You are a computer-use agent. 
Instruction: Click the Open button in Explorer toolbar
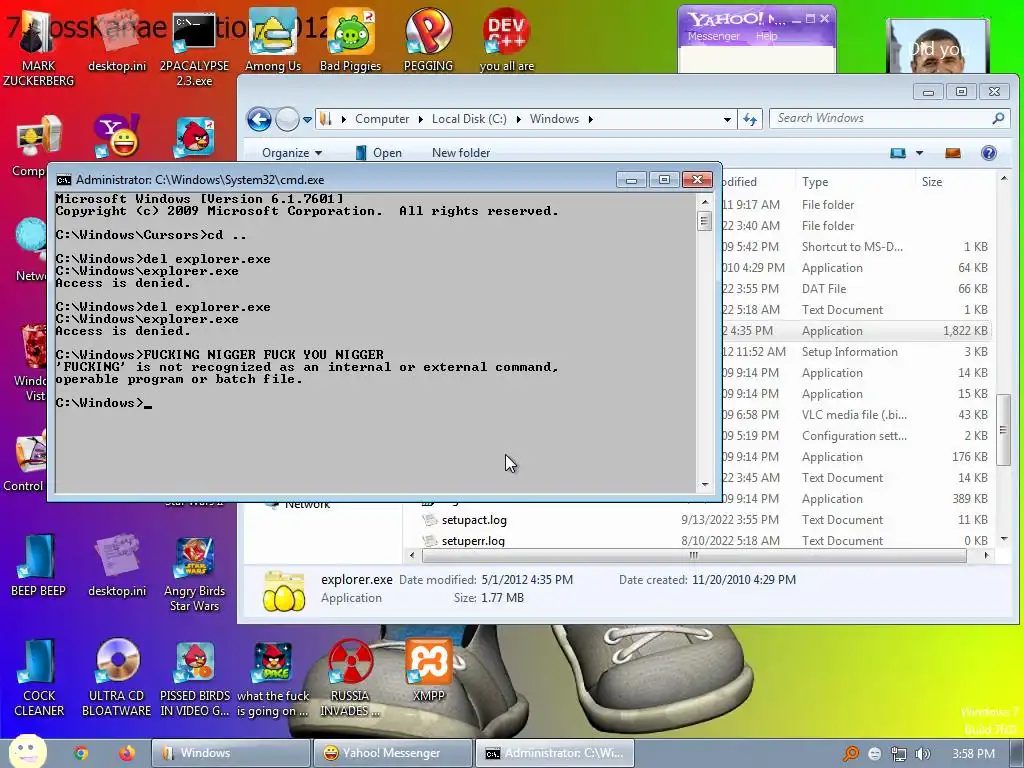pyautogui.click(x=379, y=153)
